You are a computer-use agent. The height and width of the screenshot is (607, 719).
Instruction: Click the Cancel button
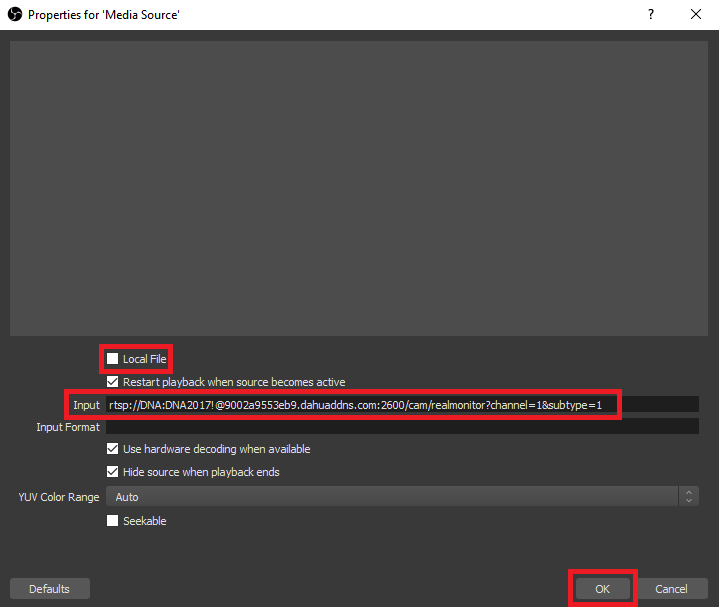point(671,589)
